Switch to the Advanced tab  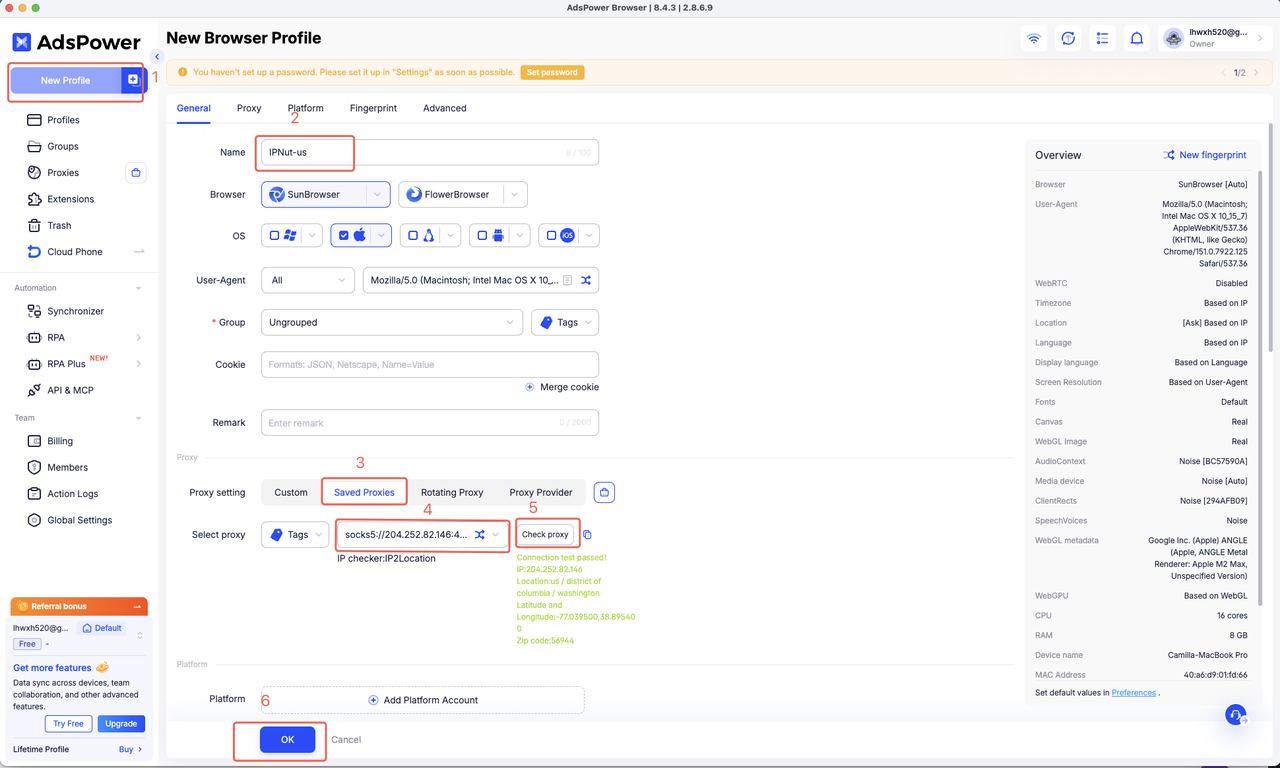(x=445, y=108)
